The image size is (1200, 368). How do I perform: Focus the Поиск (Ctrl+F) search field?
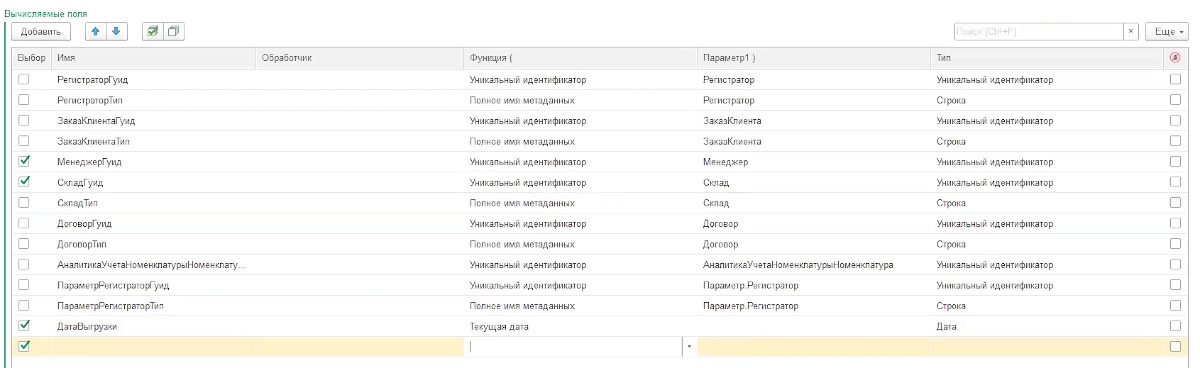tap(1038, 32)
